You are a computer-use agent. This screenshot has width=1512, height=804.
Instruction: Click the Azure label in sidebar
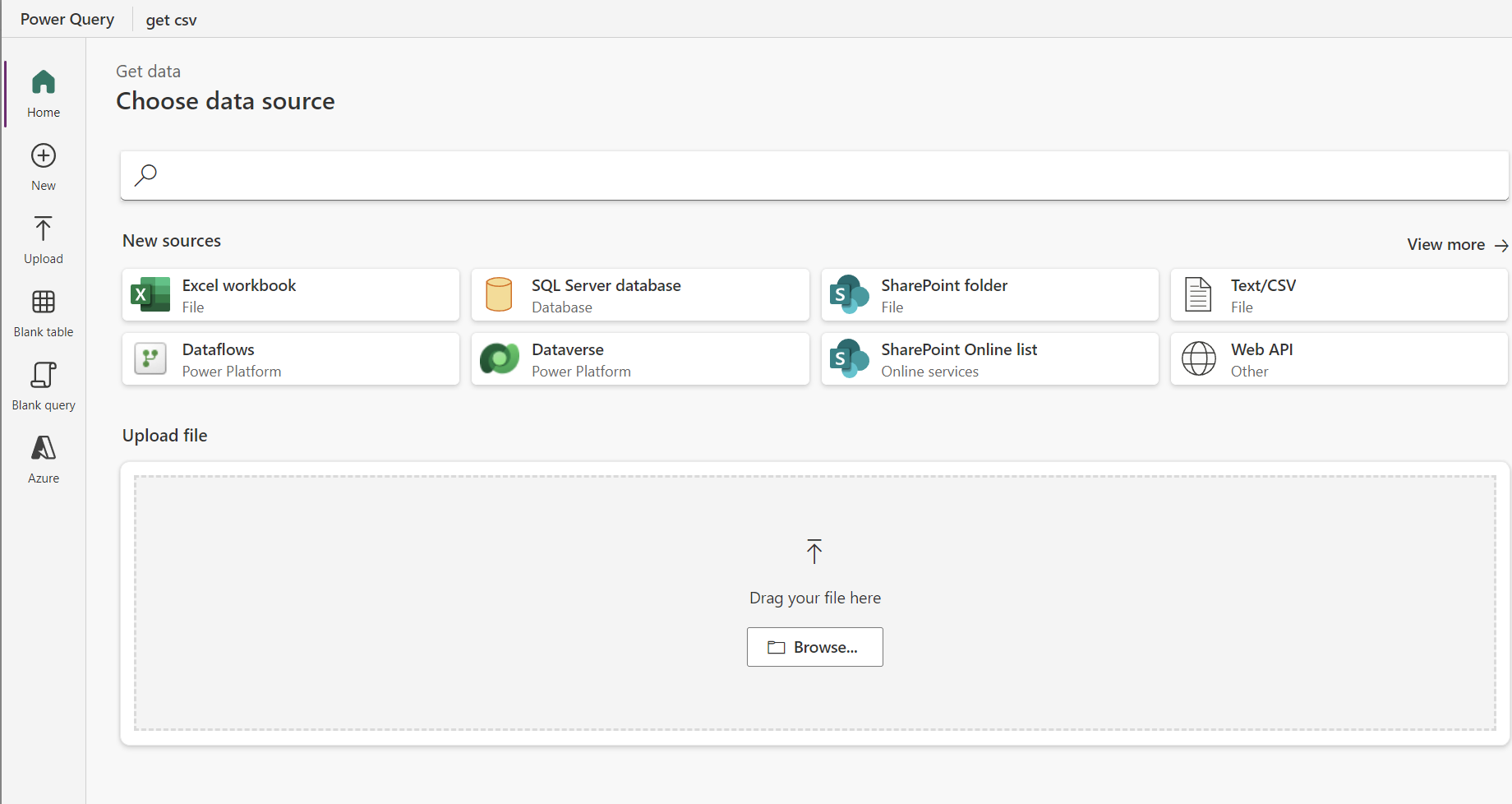[44, 478]
